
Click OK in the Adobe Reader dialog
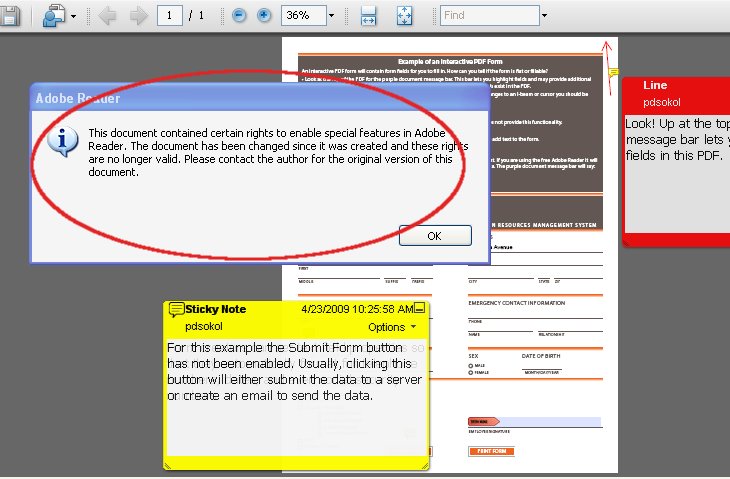click(x=435, y=236)
